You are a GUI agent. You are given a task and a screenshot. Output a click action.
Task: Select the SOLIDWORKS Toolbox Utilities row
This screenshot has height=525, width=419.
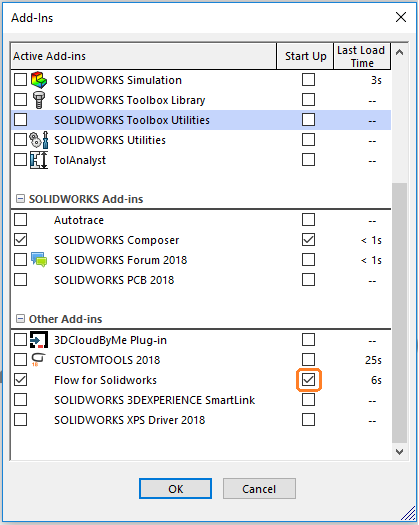point(201,120)
